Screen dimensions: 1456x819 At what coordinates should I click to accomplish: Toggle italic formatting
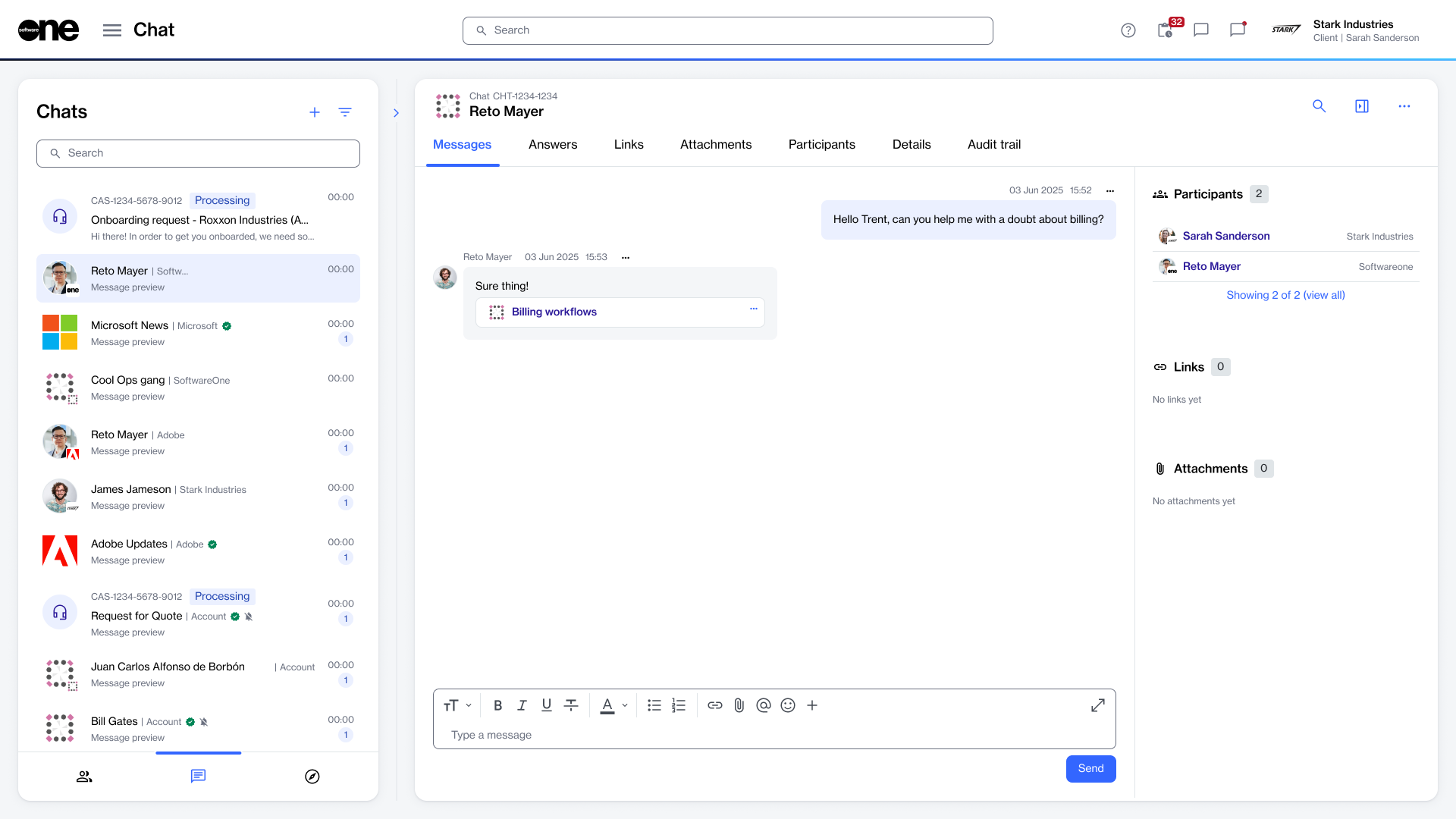(522, 705)
